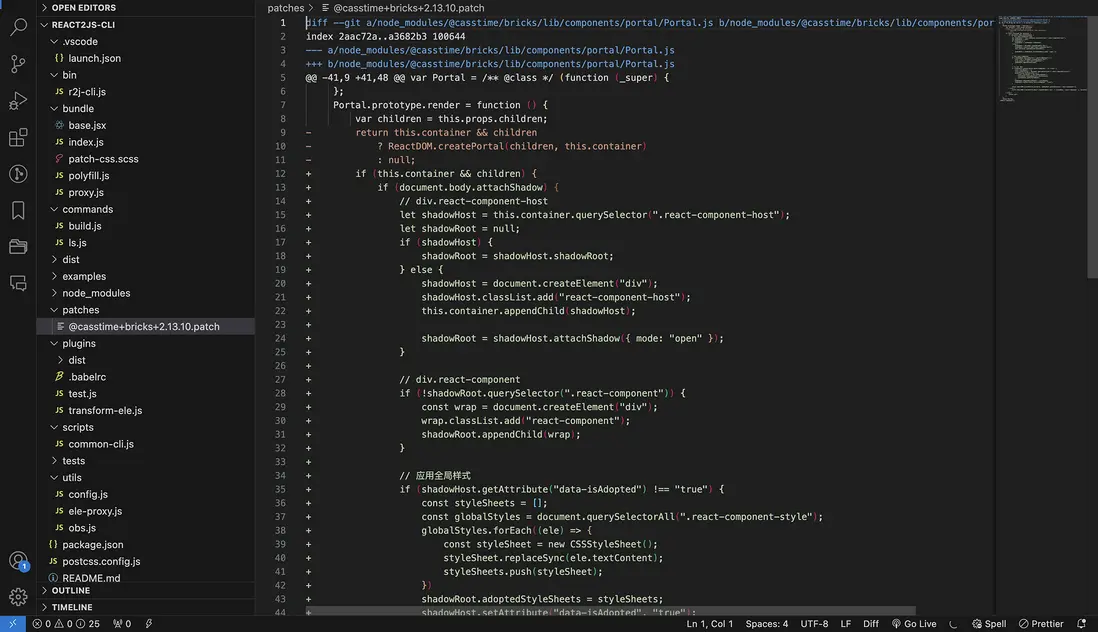Click the Go Live server button

[x=914, y=624]
